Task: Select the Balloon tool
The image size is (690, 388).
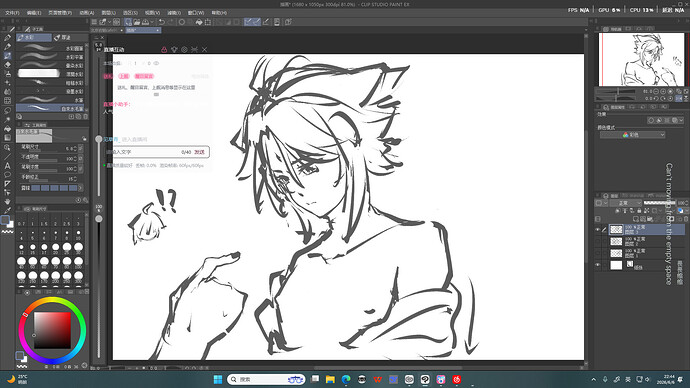Action: [7, 175]
